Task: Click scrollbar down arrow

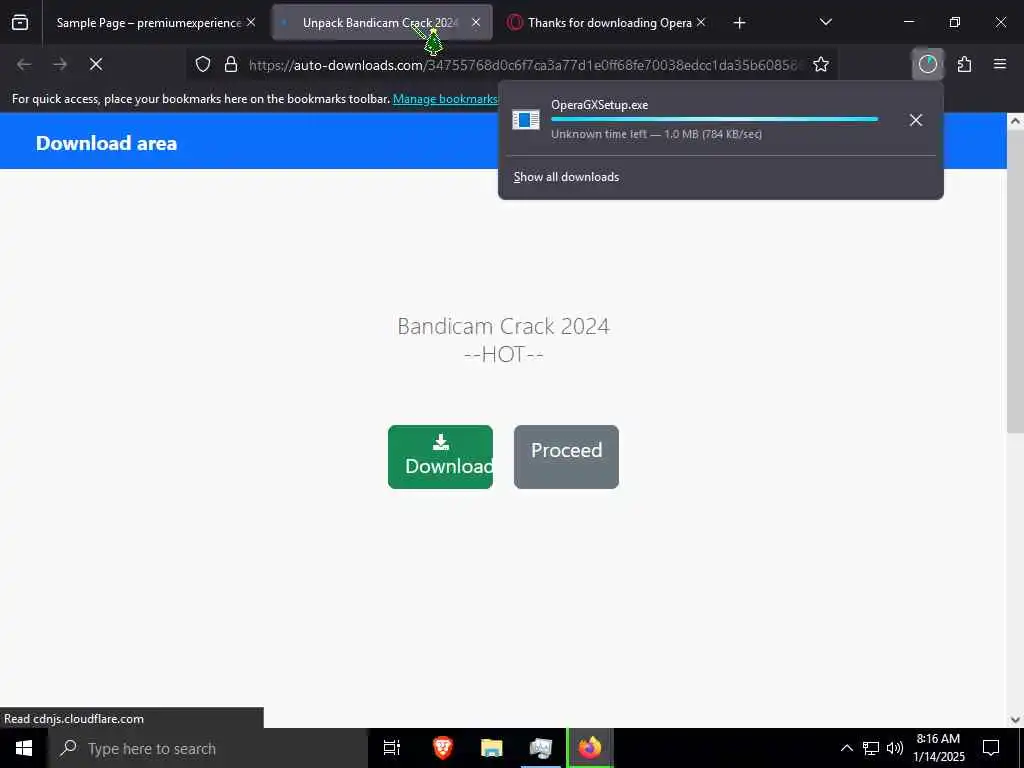Action: [x=1016, y=720]
